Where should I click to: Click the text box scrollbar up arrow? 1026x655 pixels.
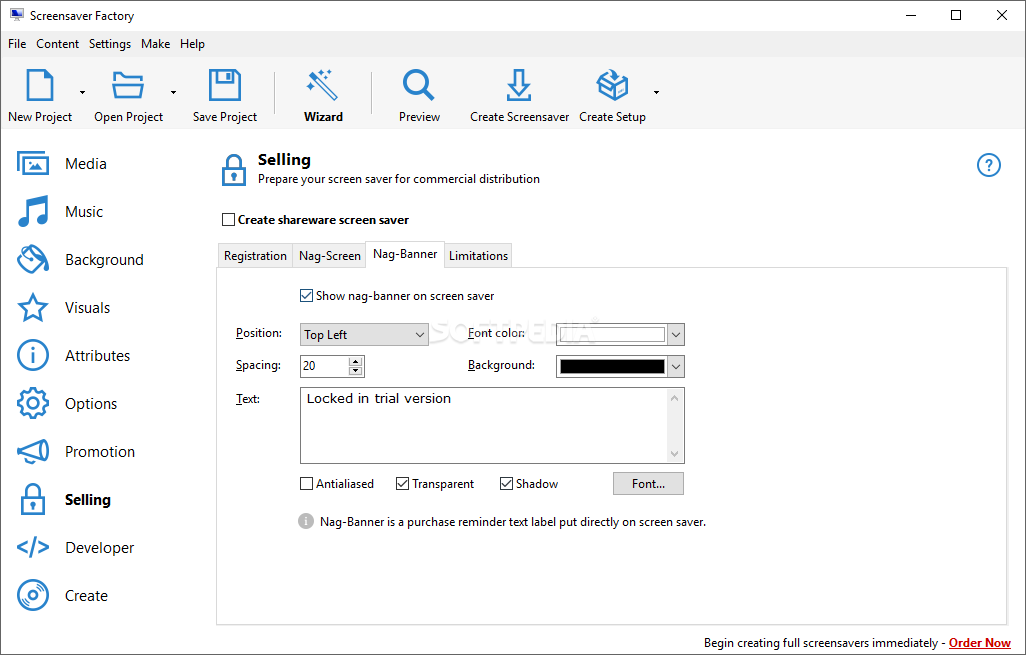click(675, 397)
